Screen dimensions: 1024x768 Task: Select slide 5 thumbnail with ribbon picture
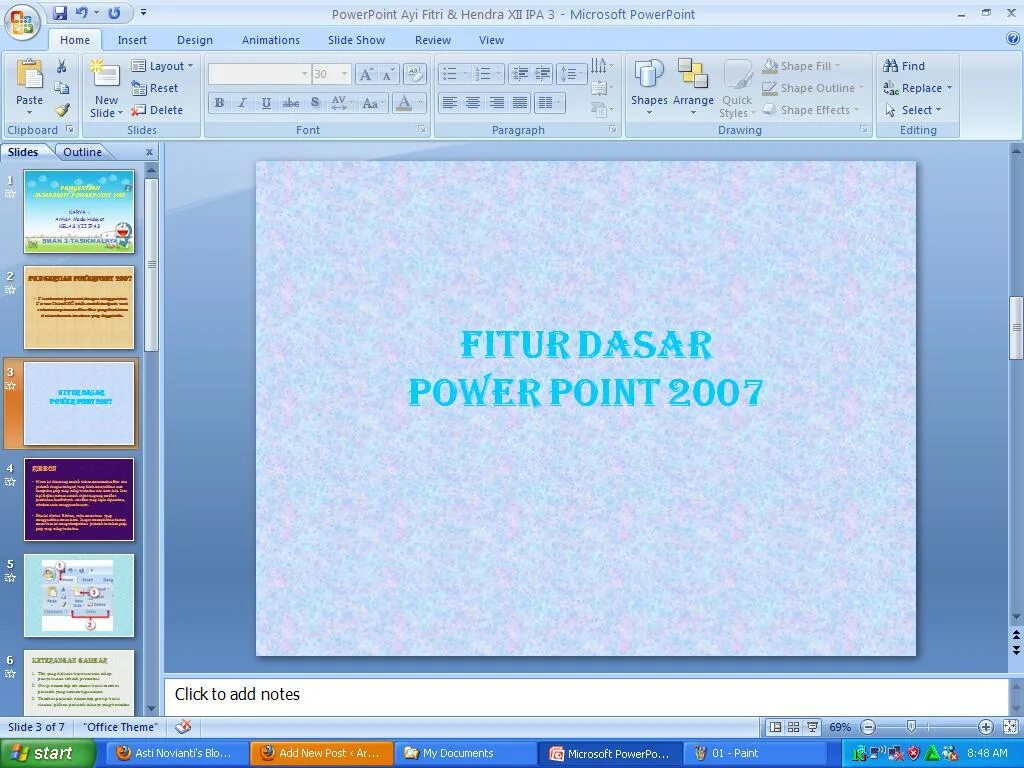(x=79, y=595)
